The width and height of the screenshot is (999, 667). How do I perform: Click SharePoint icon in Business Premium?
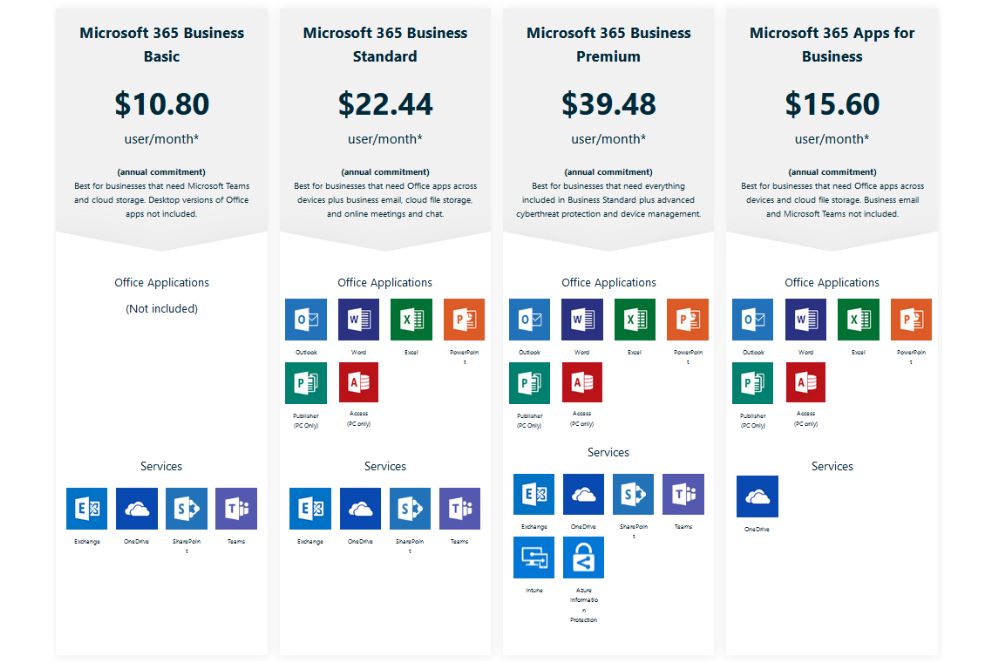633,495
